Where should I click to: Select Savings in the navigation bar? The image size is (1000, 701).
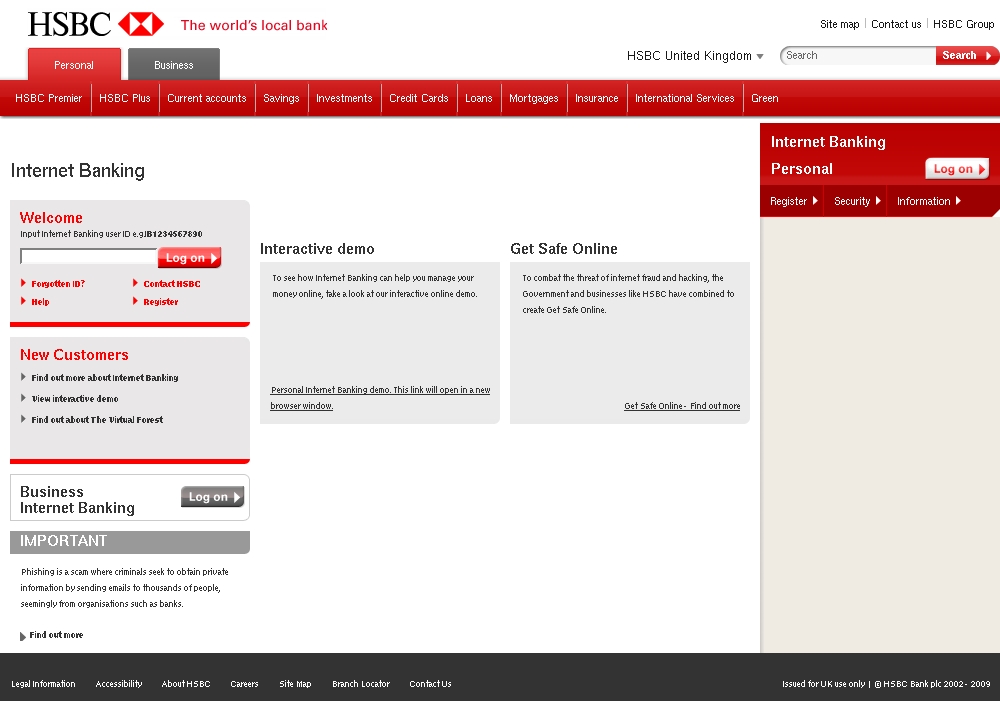[281, 98]
